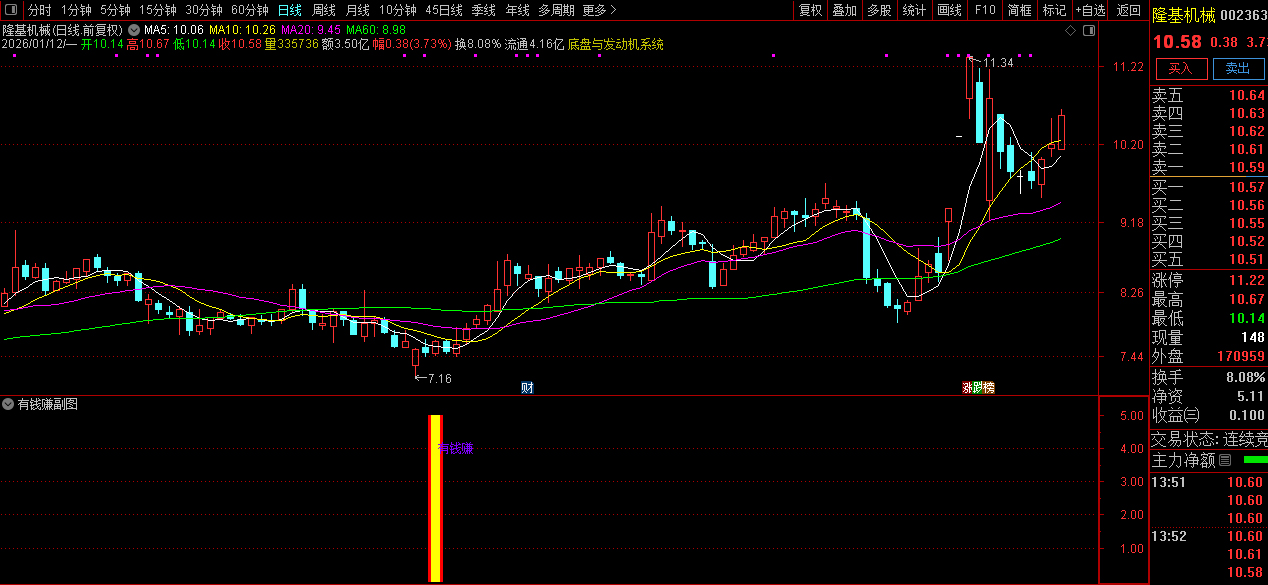Select the 日线 daily period
This screenshot has height=585, width=1268.
[289, 10]
